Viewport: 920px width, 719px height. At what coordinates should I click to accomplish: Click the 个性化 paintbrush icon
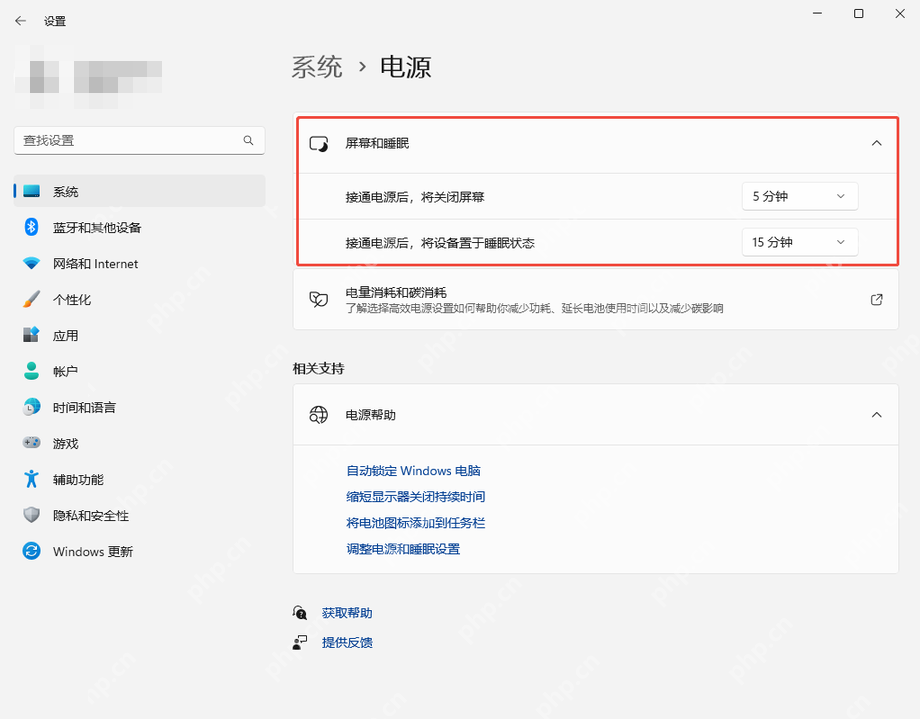pyautogui.click(x=31, y=299)
